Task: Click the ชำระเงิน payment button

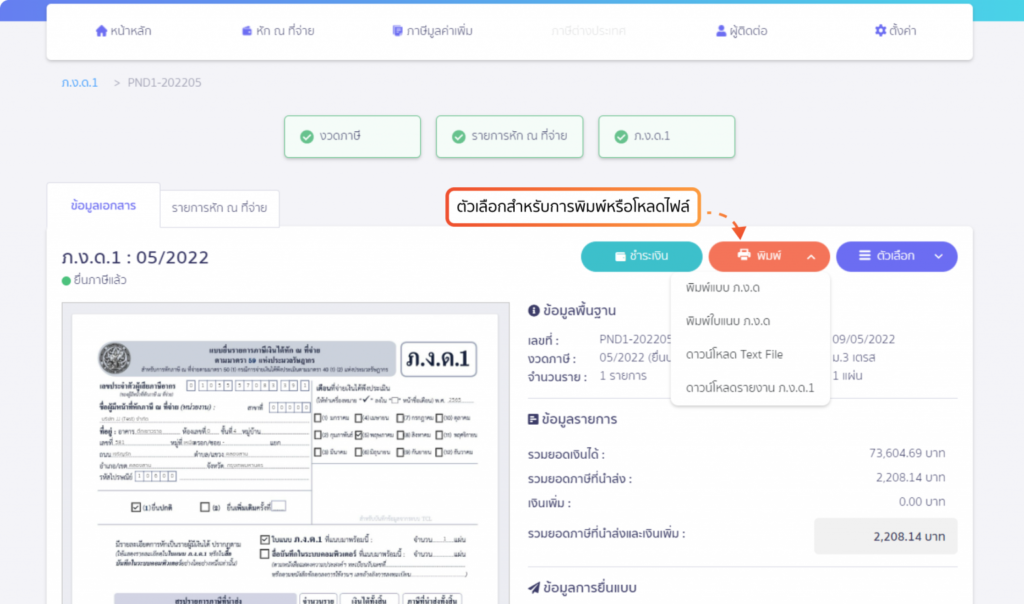Action: click(x=641, y=256)
